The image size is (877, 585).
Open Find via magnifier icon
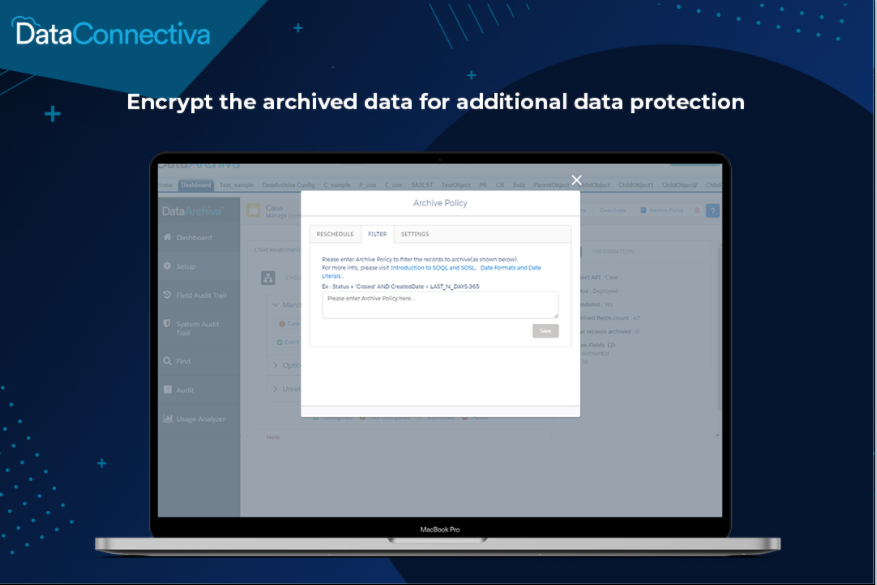pyautogui.click(x=167, y=361)
